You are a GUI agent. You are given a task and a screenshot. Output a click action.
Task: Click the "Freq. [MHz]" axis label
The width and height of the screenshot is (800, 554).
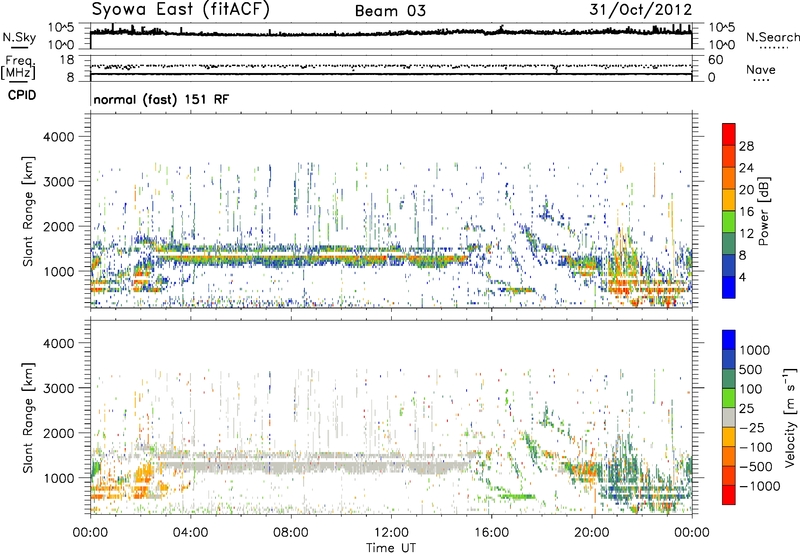[18, 68]
